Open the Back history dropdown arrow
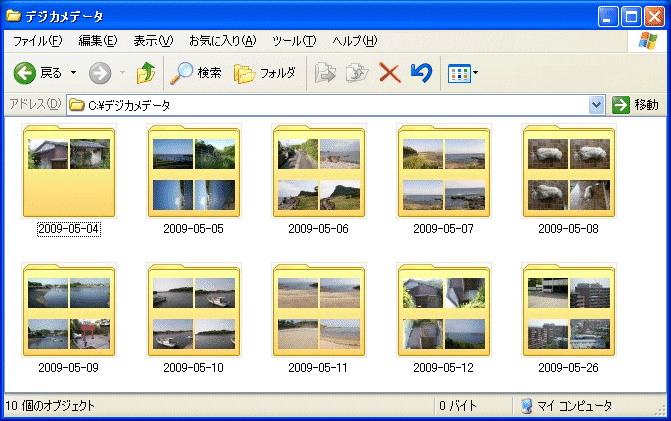 tap(74, 73)
